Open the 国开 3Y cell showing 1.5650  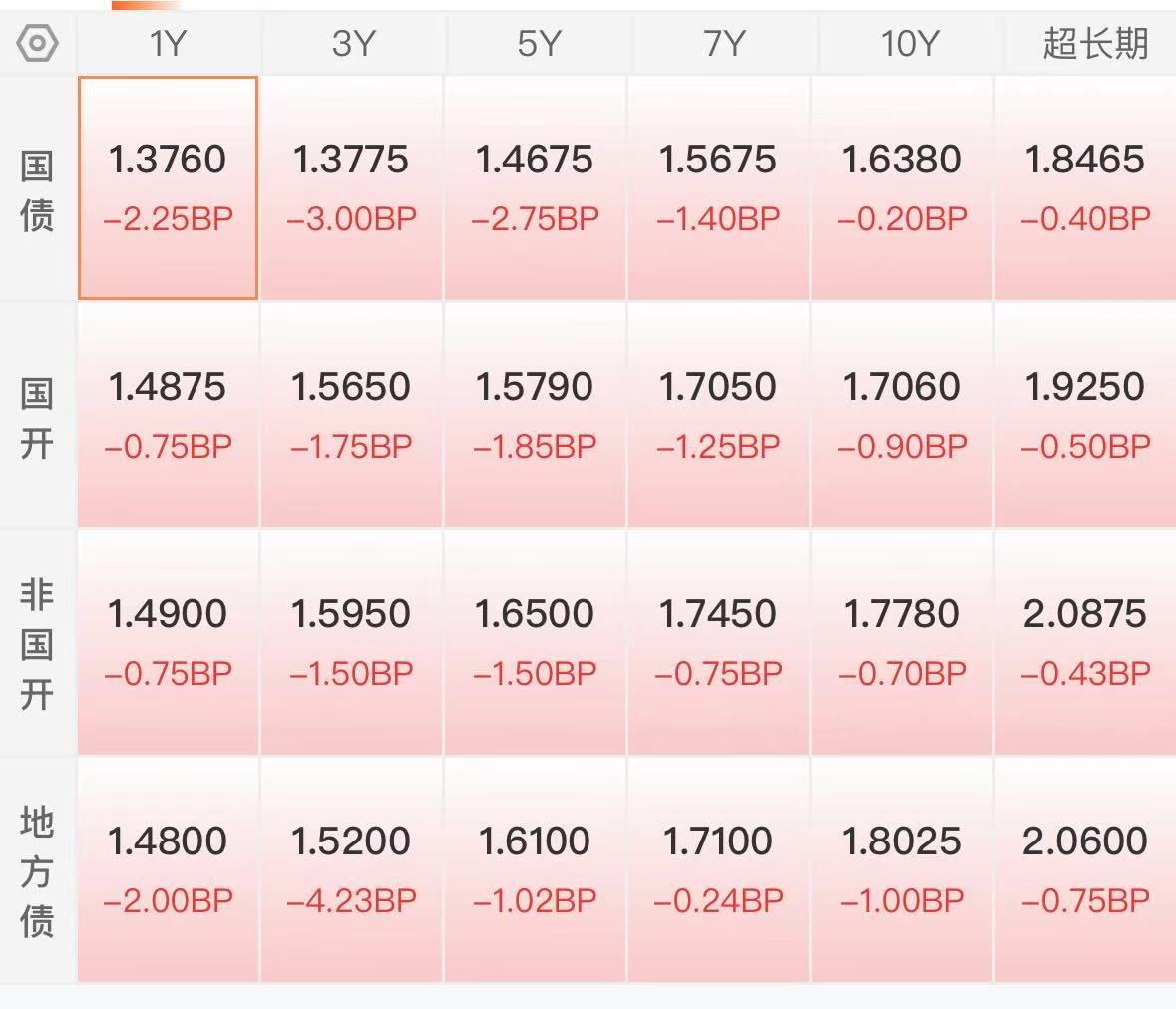coord(351,416)
